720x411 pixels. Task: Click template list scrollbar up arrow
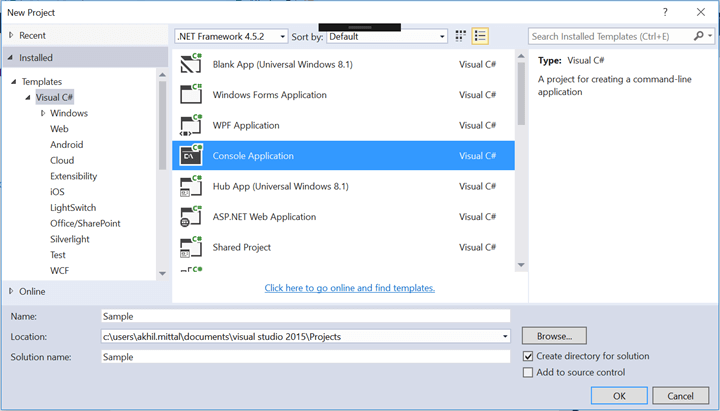(521, 56)
